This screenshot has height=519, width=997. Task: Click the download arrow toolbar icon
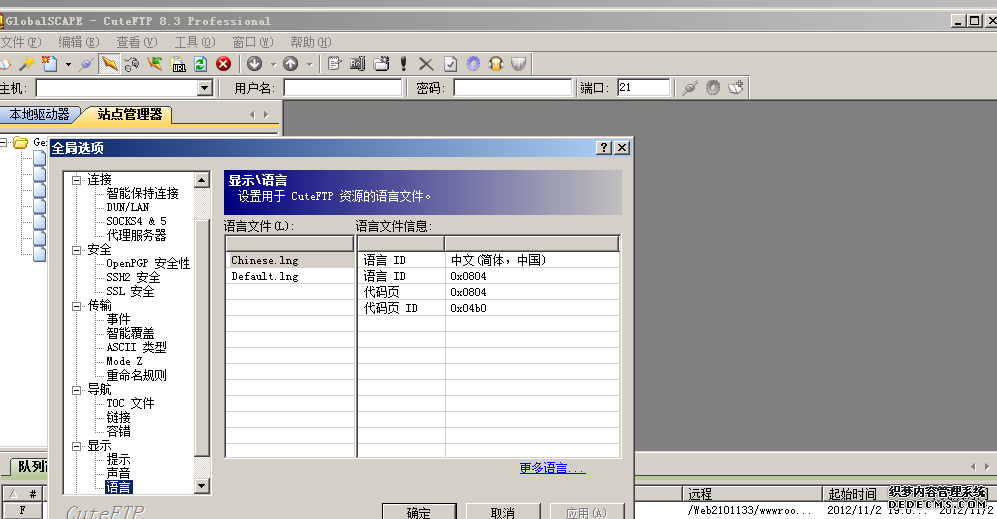coord(255,64)
